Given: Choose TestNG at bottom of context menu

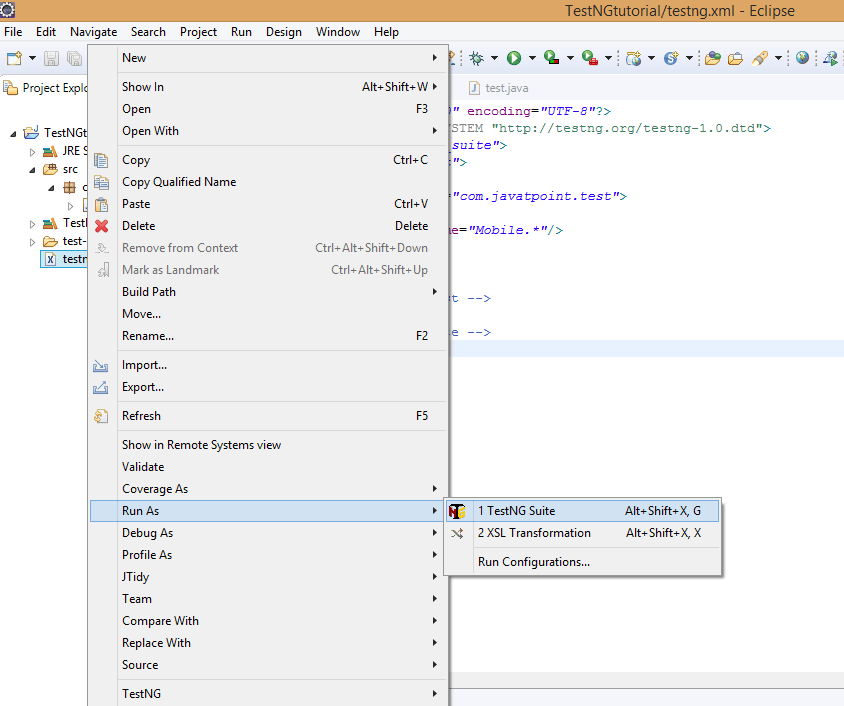Looking at the screenshot, I should [268, 694].
